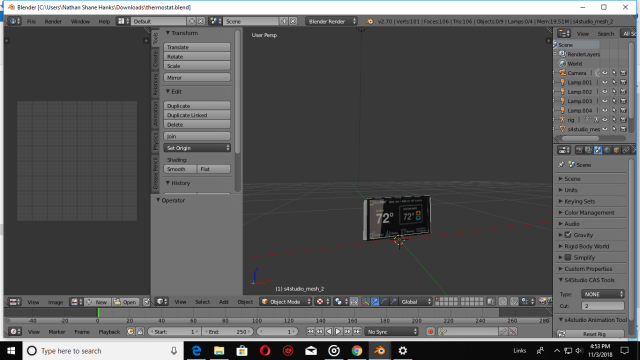The width and height of the screenshot is (640, 360).
Task: Open the Set Origin dropdown
Action: click(197, 148)
